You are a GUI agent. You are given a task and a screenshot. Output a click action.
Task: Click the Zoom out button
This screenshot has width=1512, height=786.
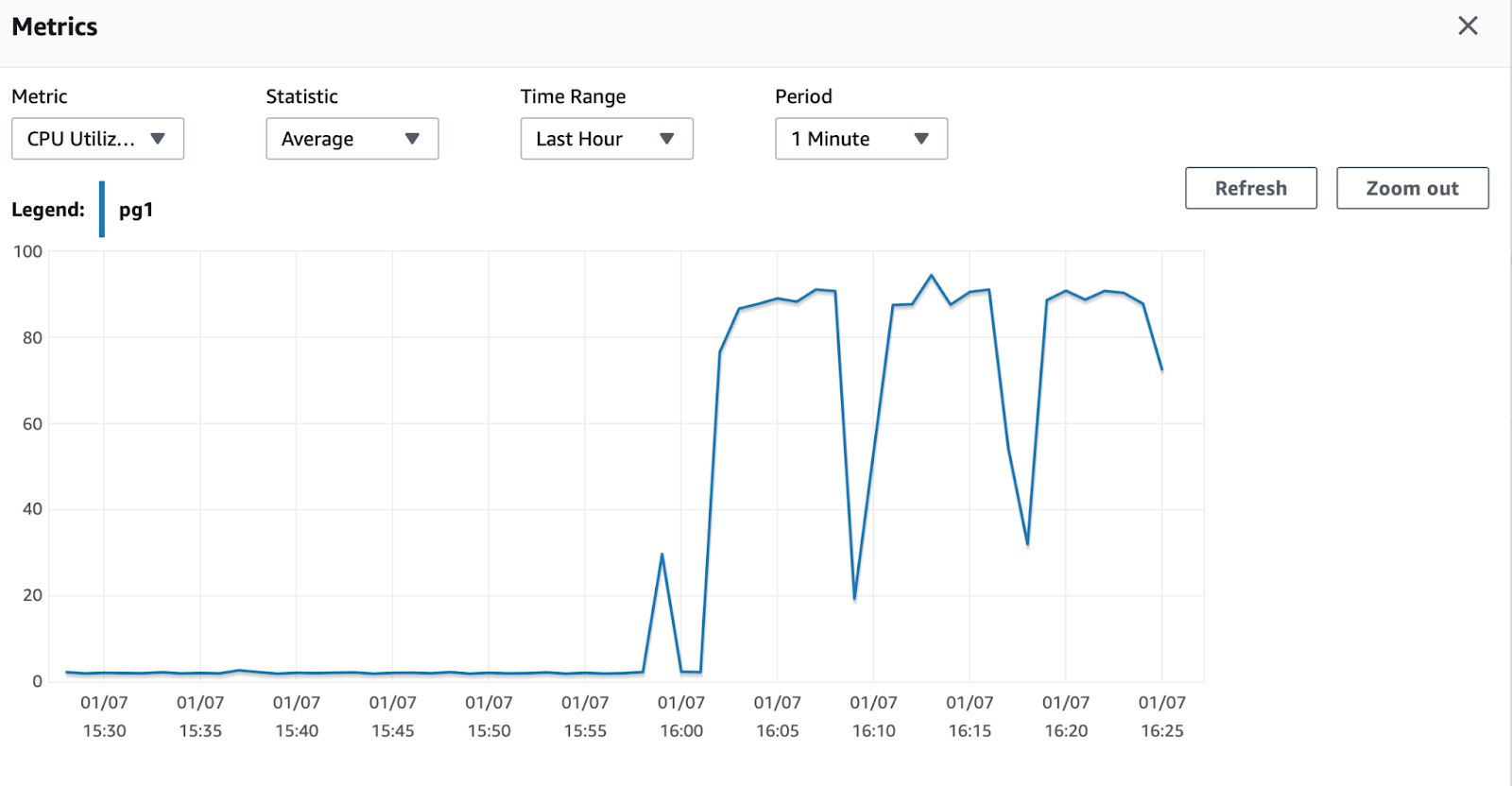[1413, 188]
